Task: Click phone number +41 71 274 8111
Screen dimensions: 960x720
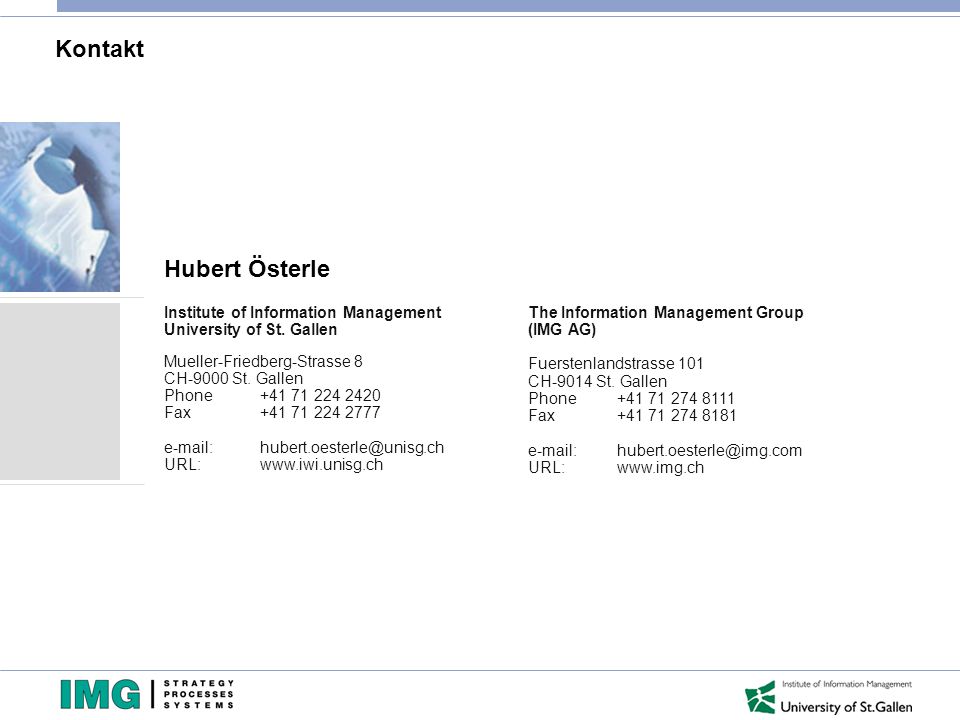Action: (676, 399)
